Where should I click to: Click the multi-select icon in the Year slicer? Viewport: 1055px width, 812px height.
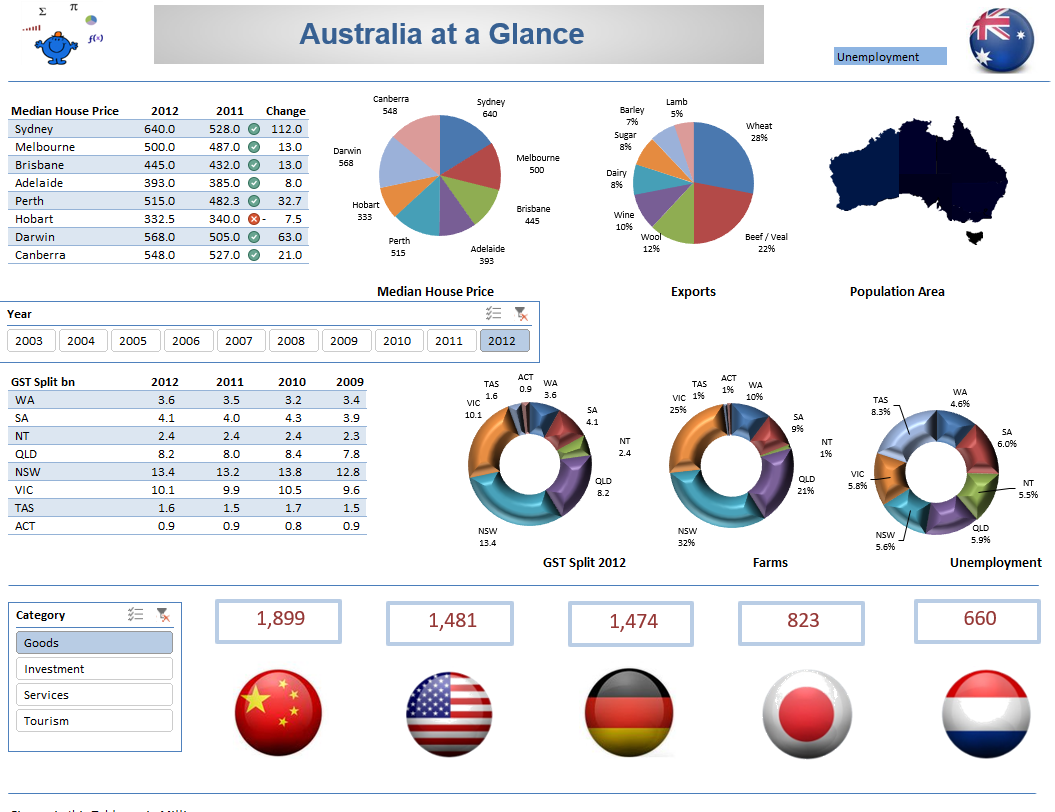[x=493, y=313]
